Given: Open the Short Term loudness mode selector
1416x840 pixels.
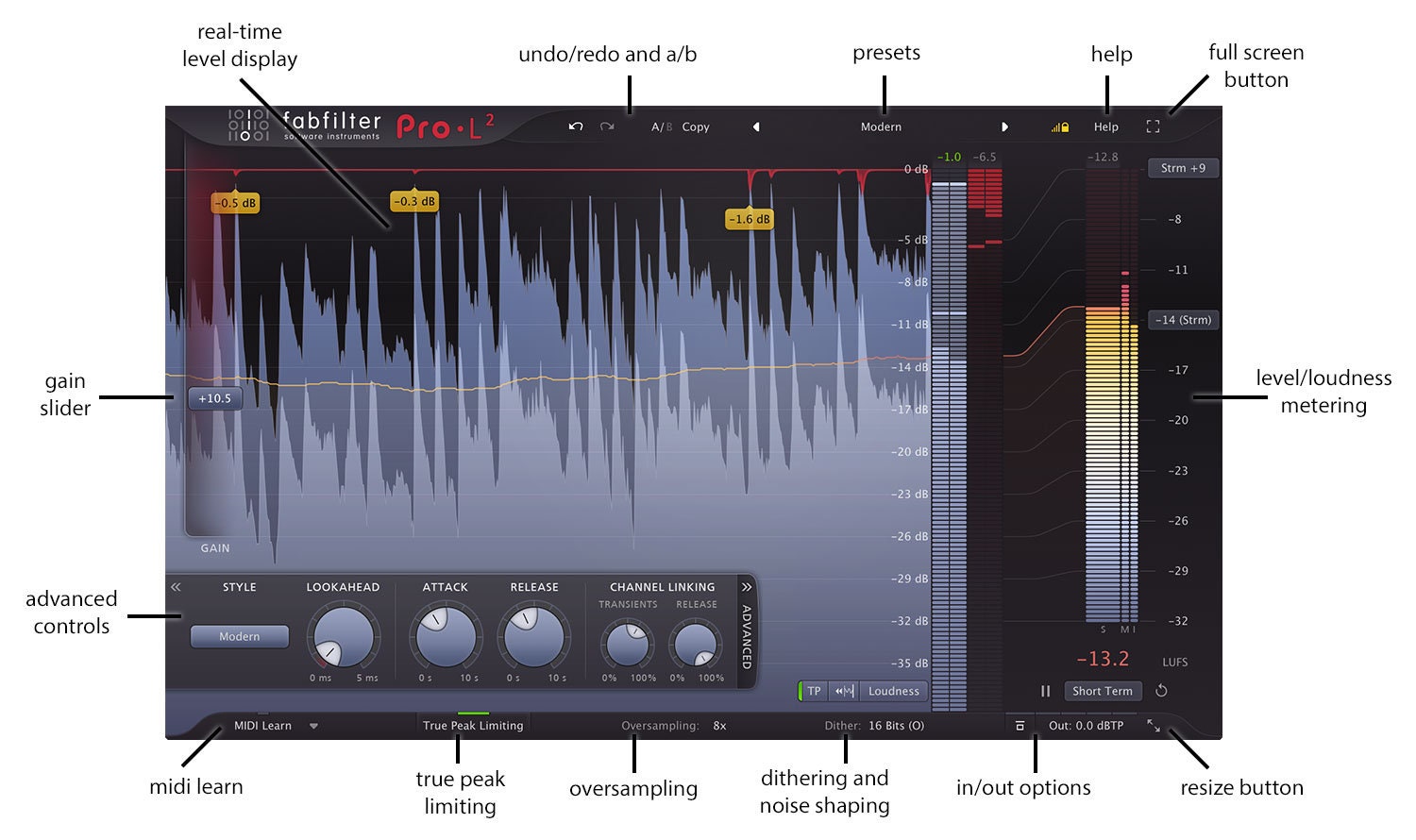Looking at the screenshot, I should pos(1103,691).
